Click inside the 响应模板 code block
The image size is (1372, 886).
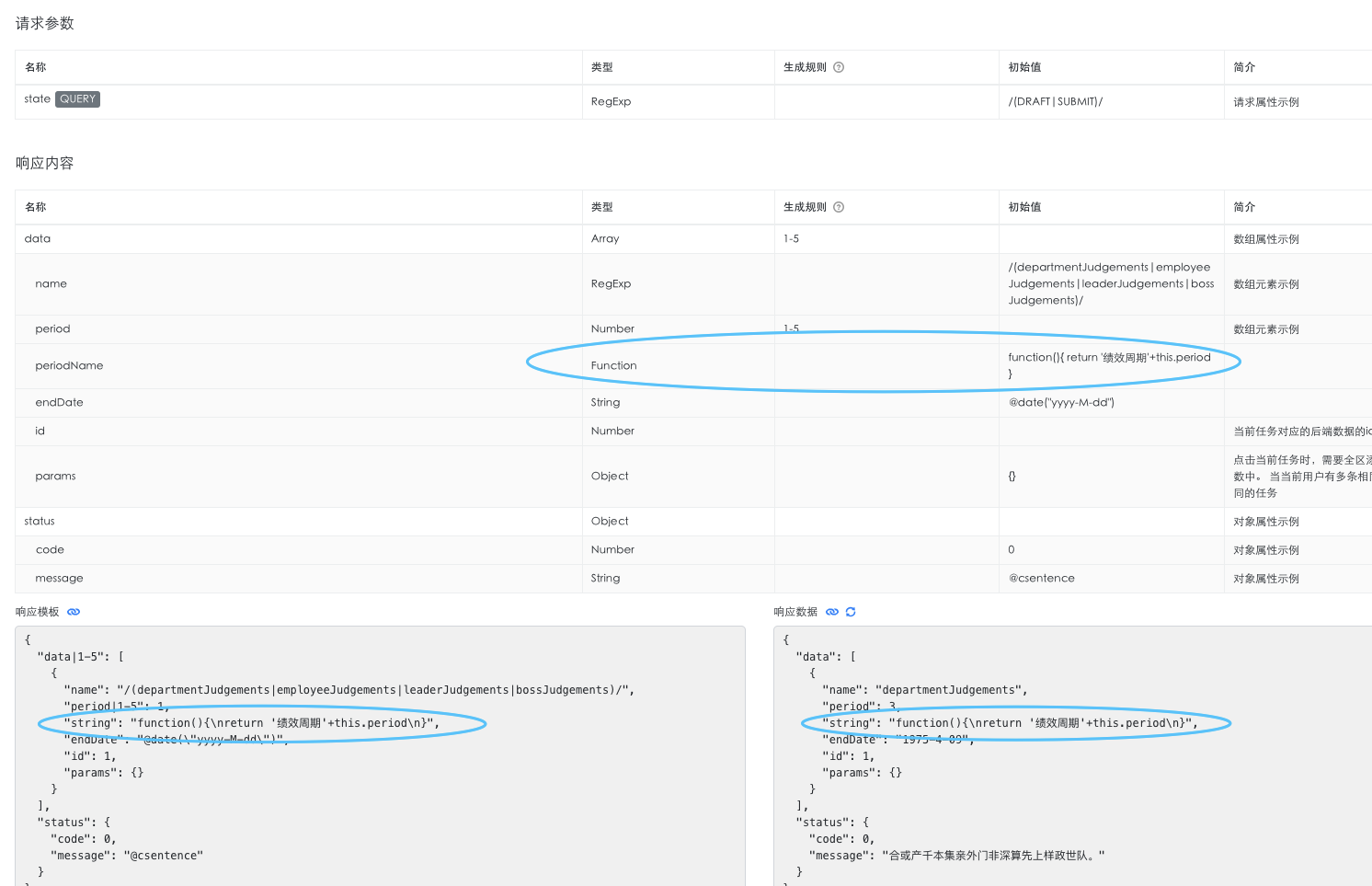point(380,756)
